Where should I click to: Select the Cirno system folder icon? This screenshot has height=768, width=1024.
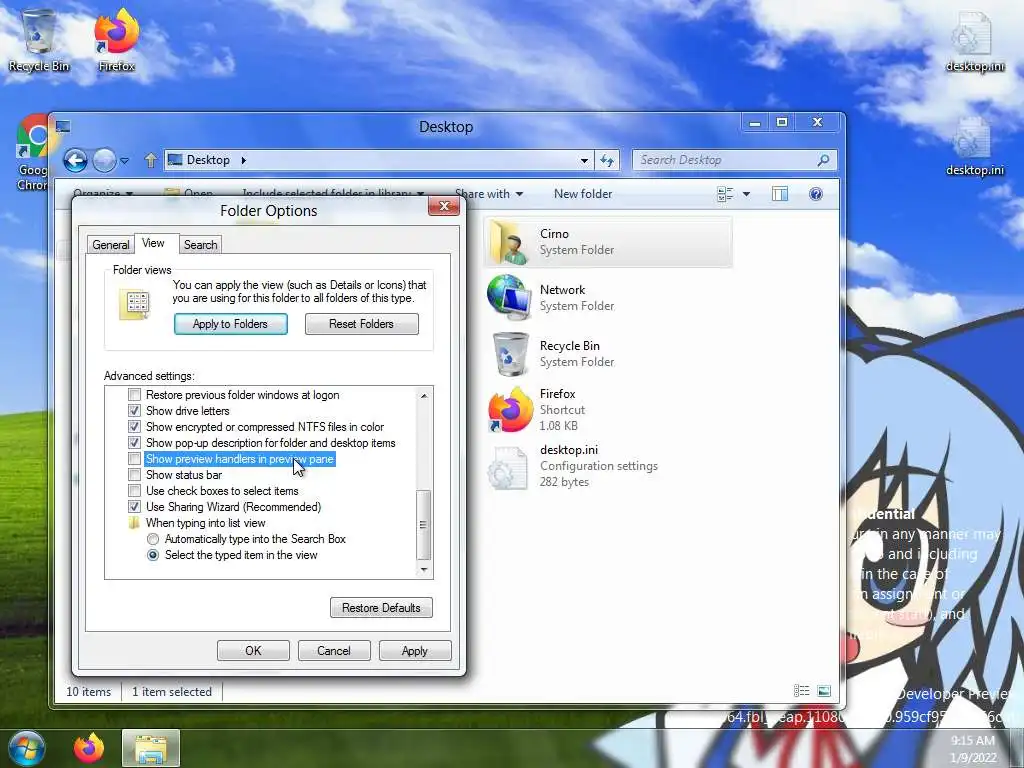[x=509, y=242]
